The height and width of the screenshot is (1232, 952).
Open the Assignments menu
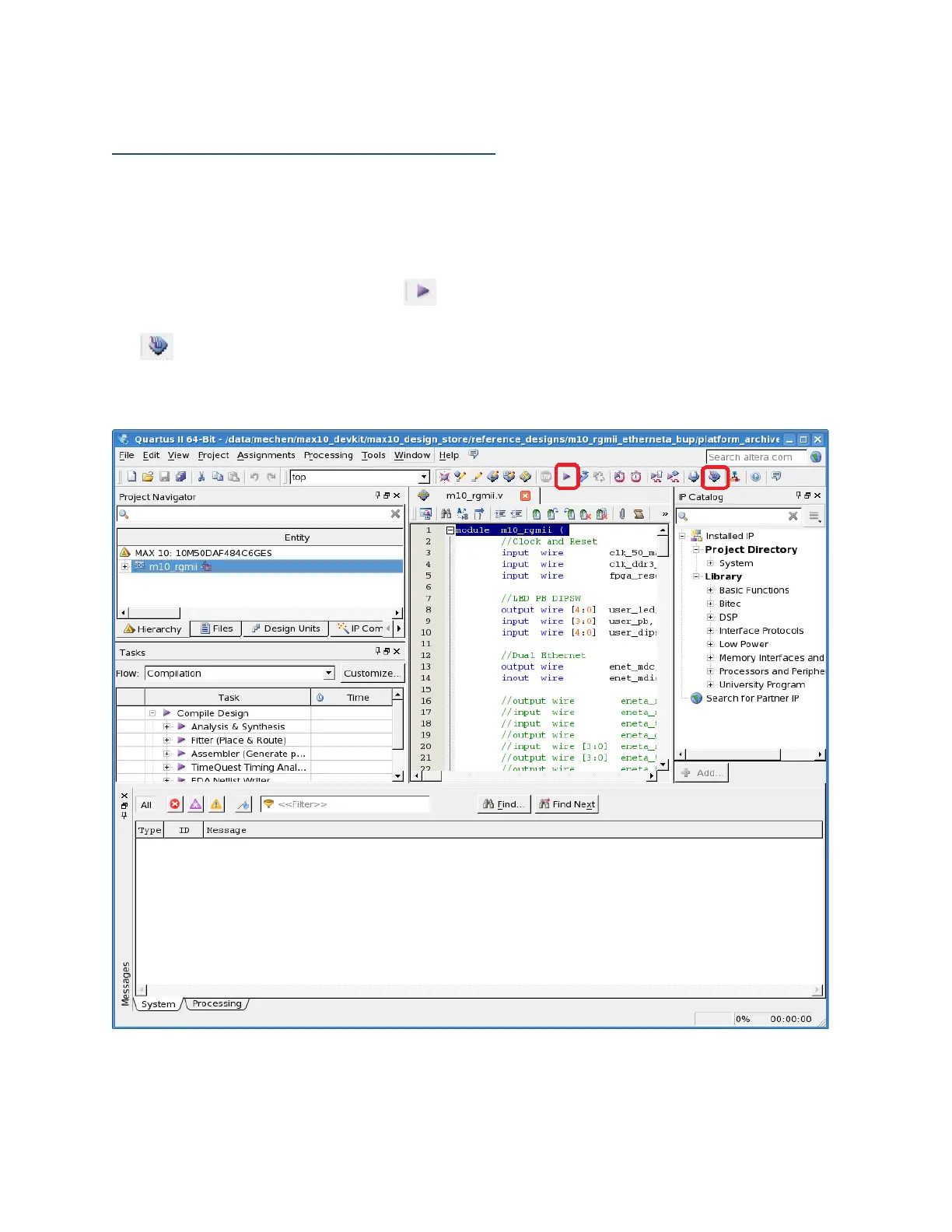pyautogui.click(x=266, y=456)
